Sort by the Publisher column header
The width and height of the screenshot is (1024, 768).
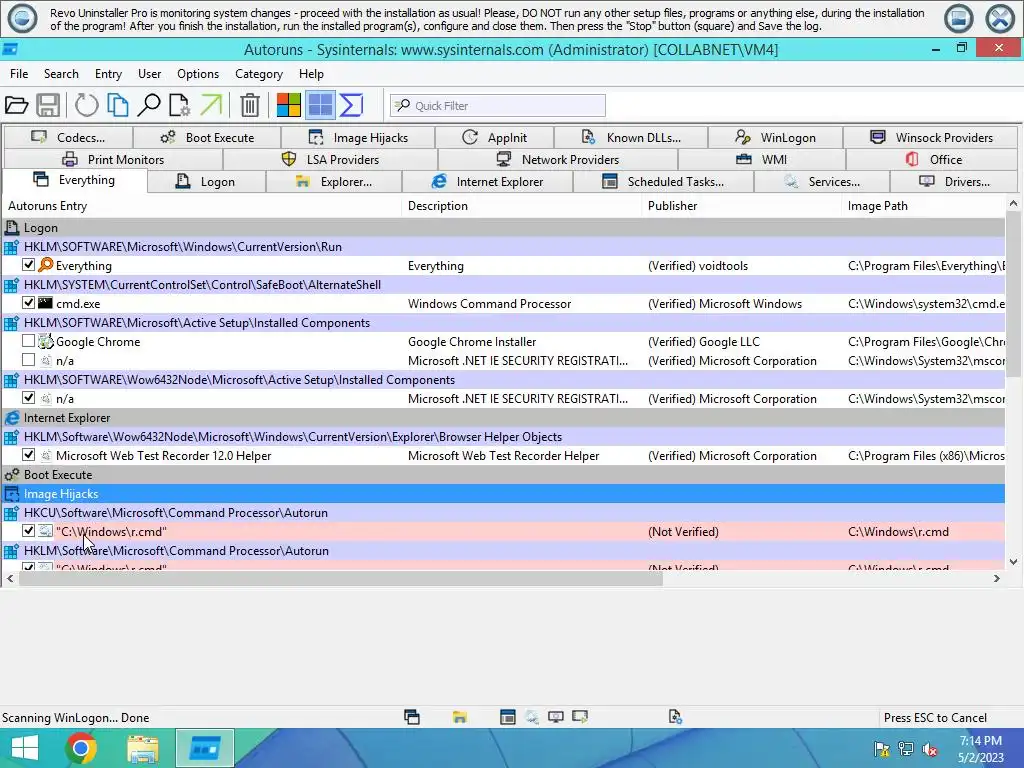741,206
